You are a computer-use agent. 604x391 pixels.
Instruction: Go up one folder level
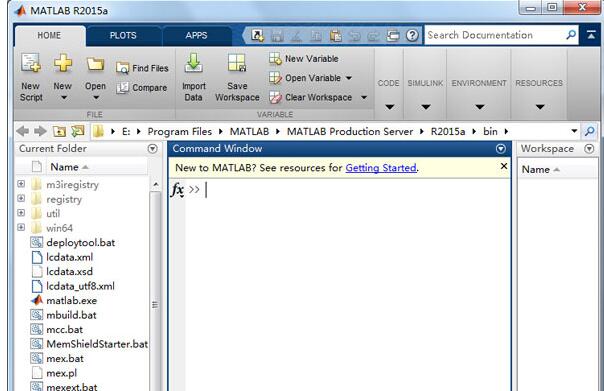59,132
